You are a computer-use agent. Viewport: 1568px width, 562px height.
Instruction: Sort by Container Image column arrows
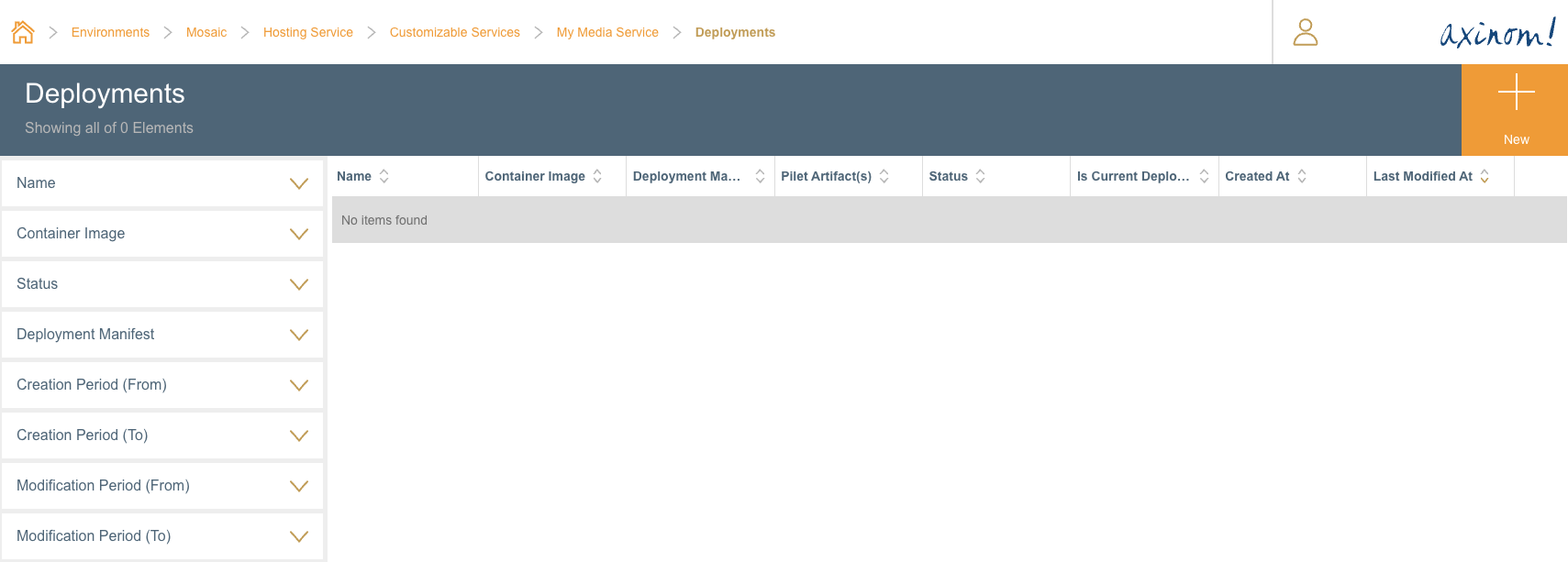[x=597, y=176]
